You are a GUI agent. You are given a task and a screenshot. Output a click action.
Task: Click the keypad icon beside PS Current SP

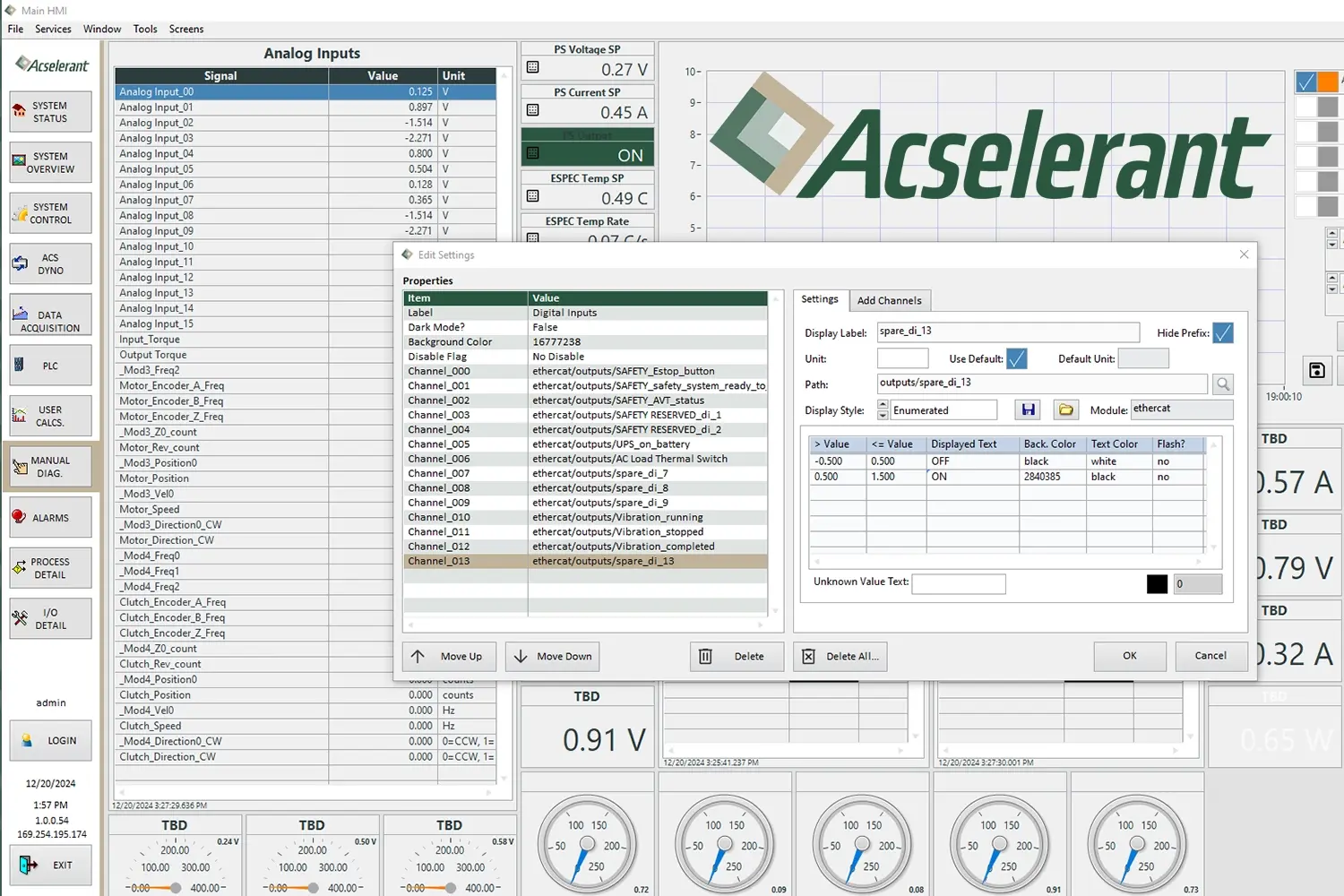pos(533,110)
